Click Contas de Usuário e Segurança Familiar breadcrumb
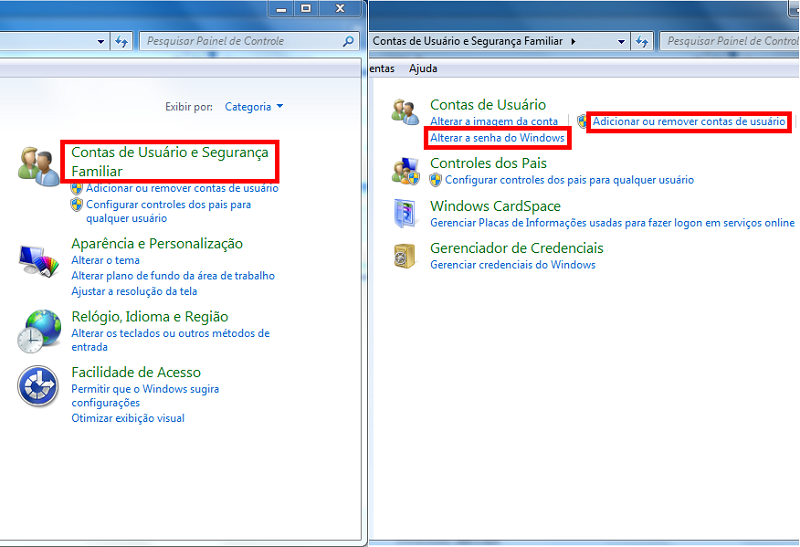 [467, 41]
